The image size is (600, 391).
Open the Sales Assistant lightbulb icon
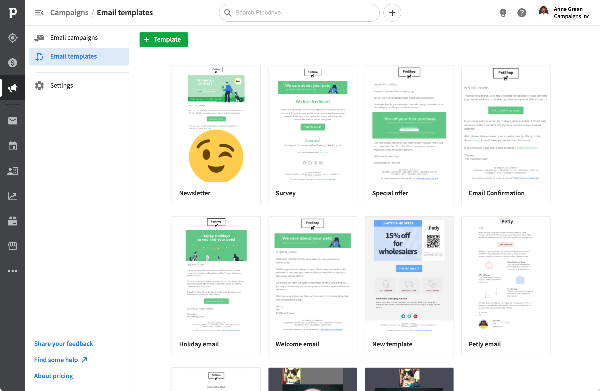503,13
